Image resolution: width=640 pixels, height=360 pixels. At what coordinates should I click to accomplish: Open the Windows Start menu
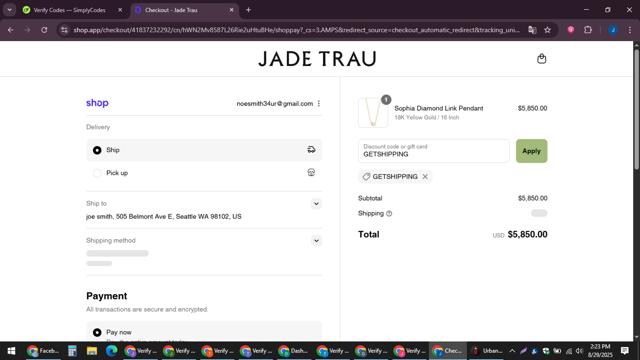click(x=11, y=351)
